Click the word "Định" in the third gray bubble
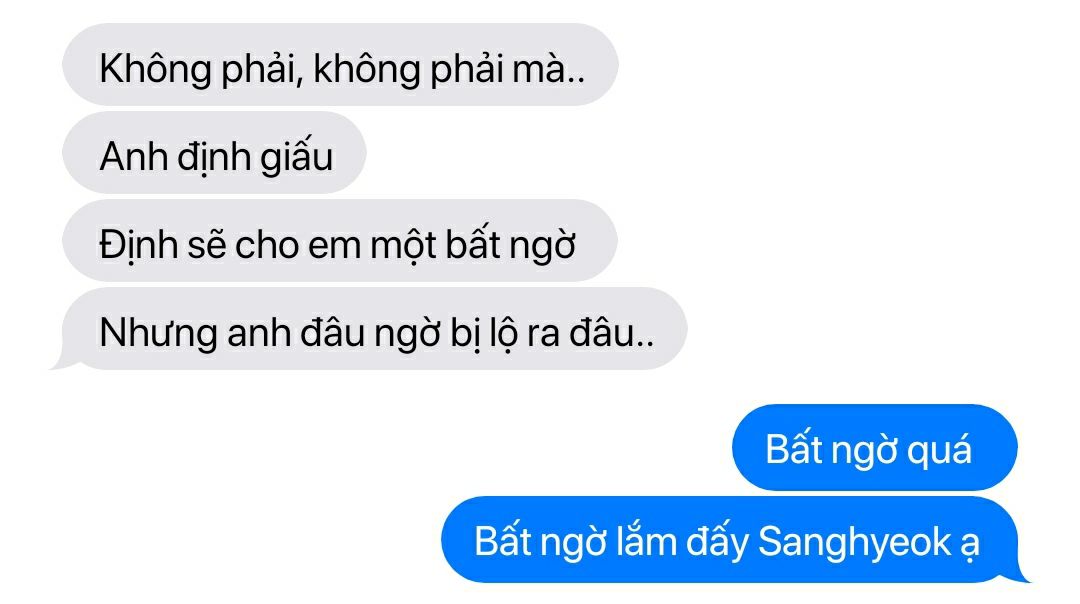 [138, 246]
